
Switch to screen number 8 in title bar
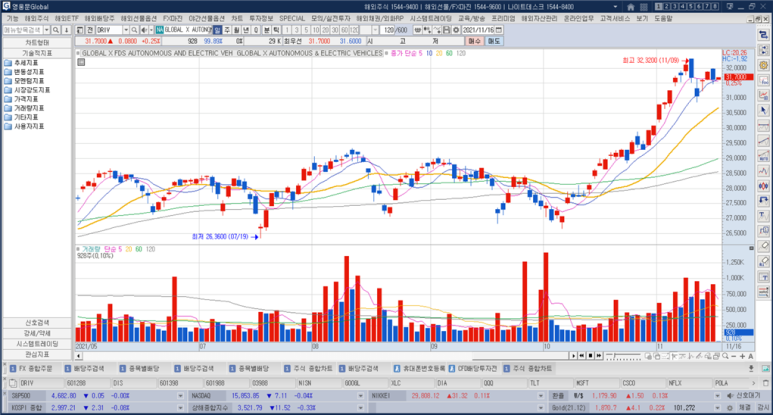(715, 7)
